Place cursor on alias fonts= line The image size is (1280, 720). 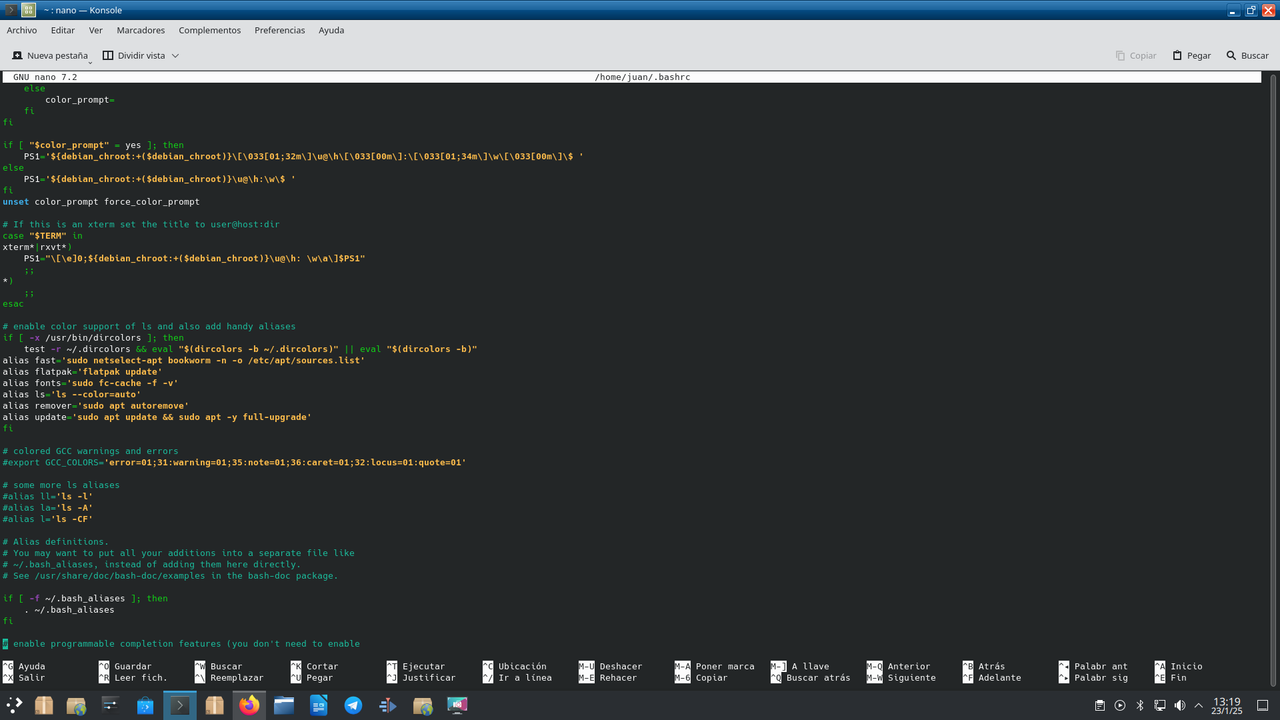point(90,383)
